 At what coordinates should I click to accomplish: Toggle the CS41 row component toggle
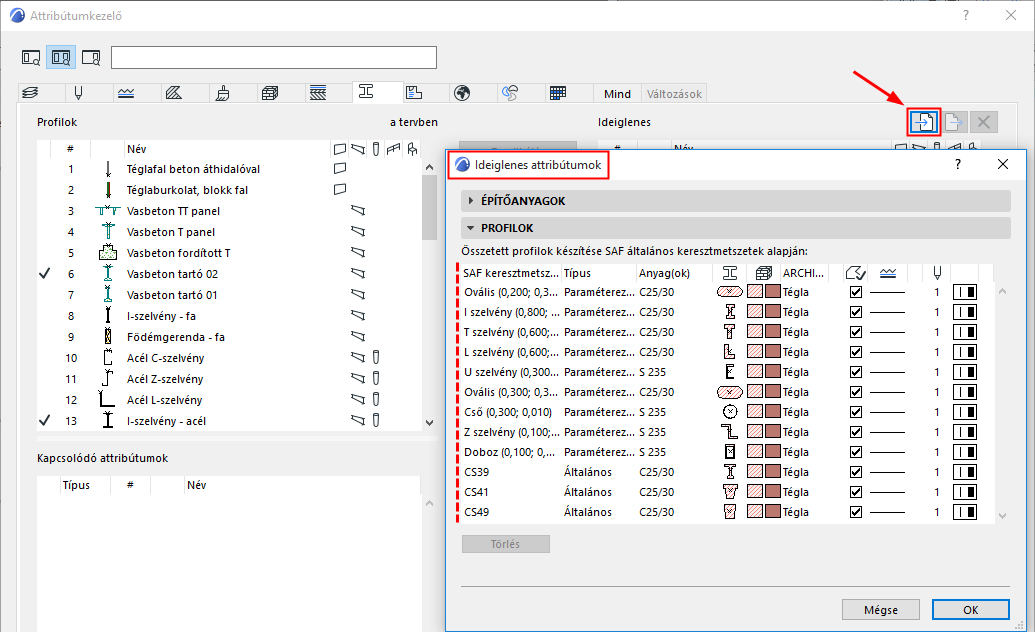[x=965, y=492]
